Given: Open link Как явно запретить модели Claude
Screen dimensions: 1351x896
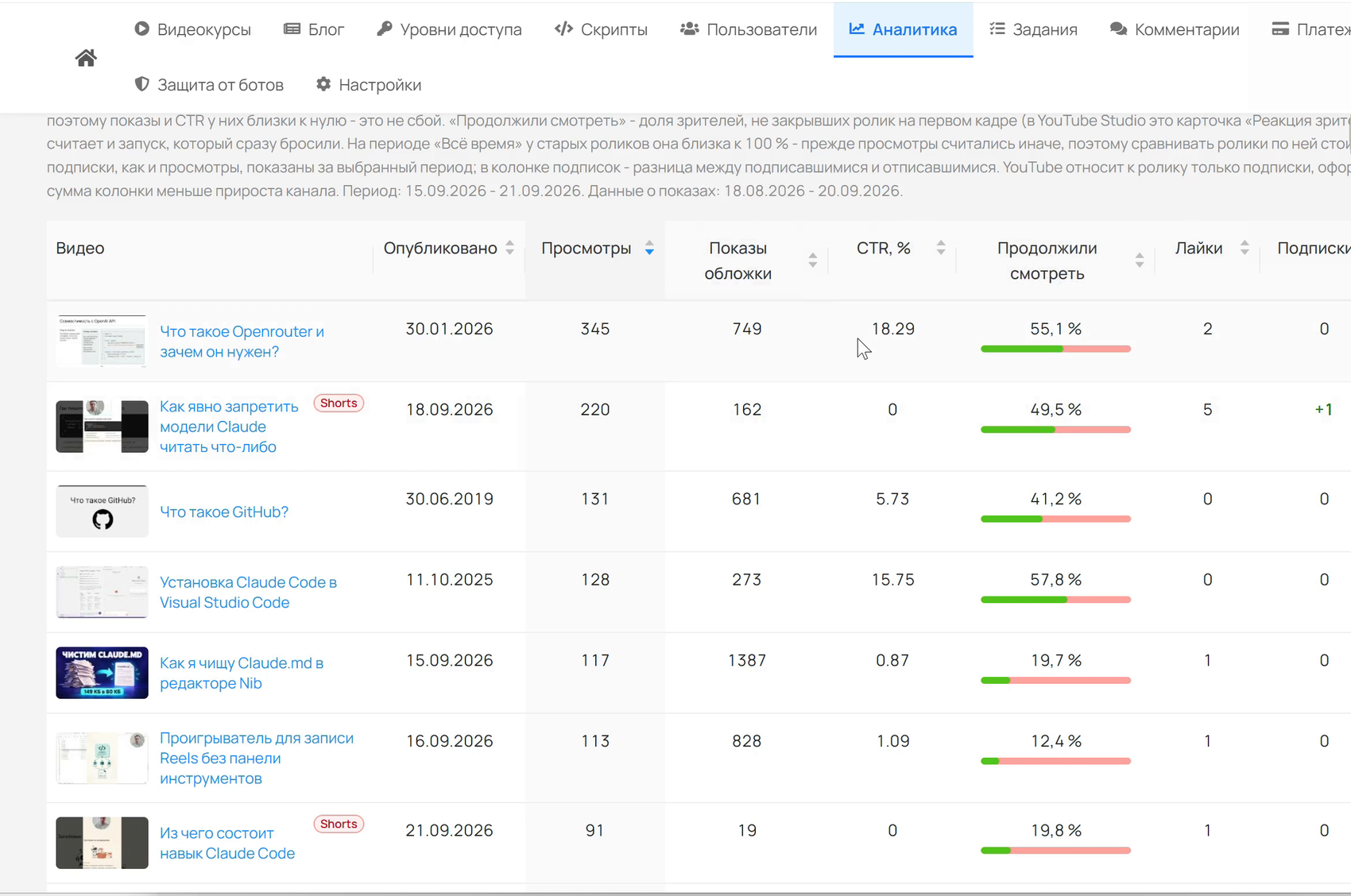Looking at the screenshot, I should pos(229,427).
